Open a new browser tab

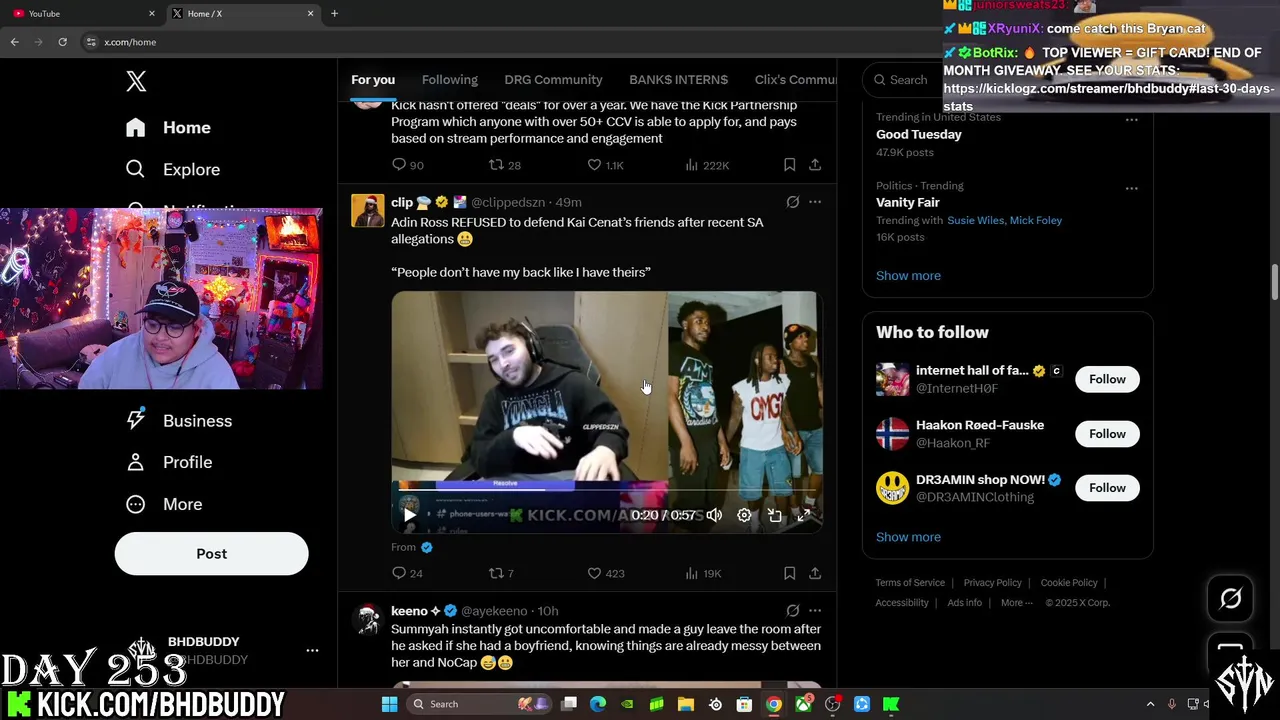click(x=334, y=13)
